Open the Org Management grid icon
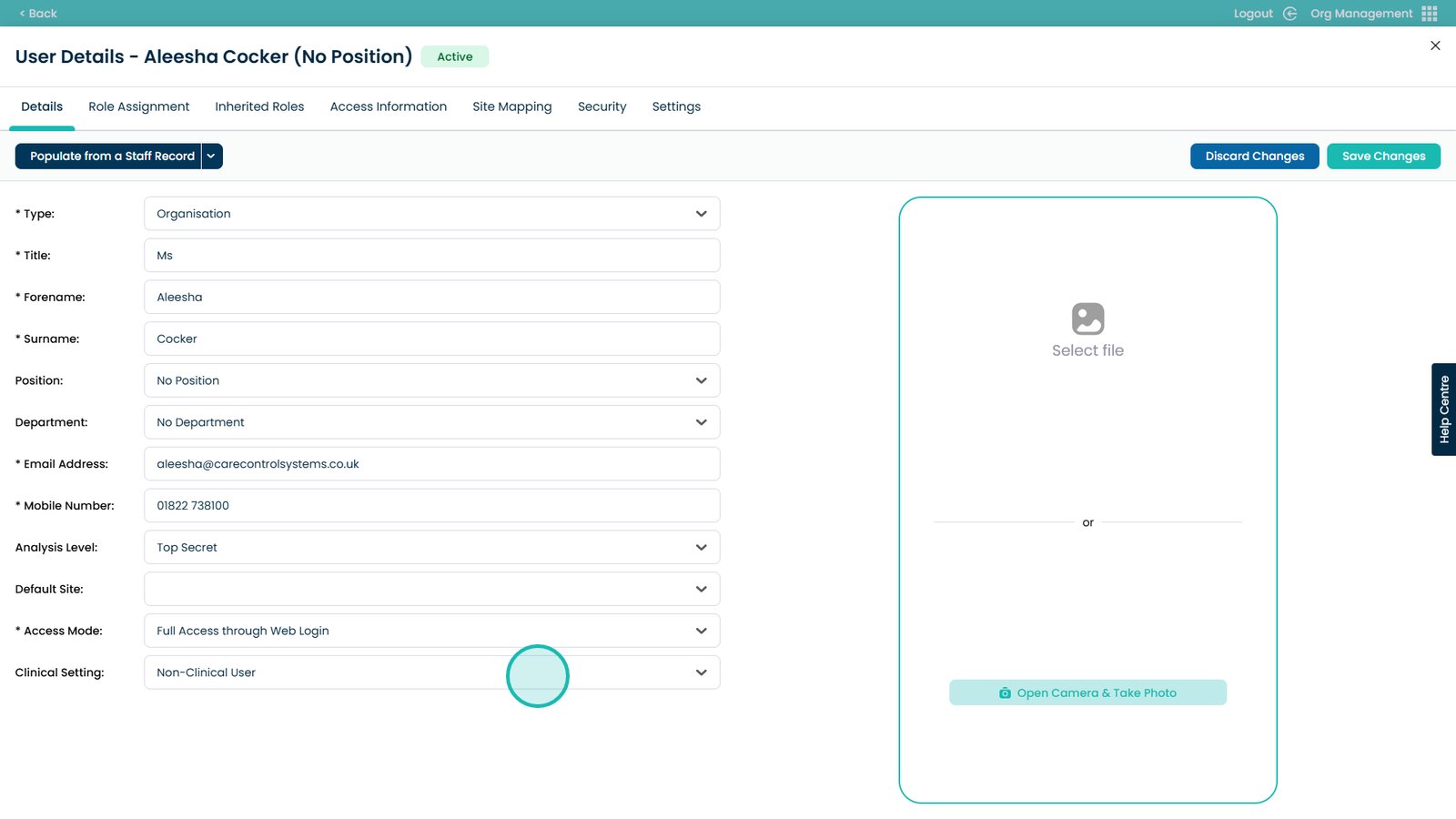 tap(1429, 14)
